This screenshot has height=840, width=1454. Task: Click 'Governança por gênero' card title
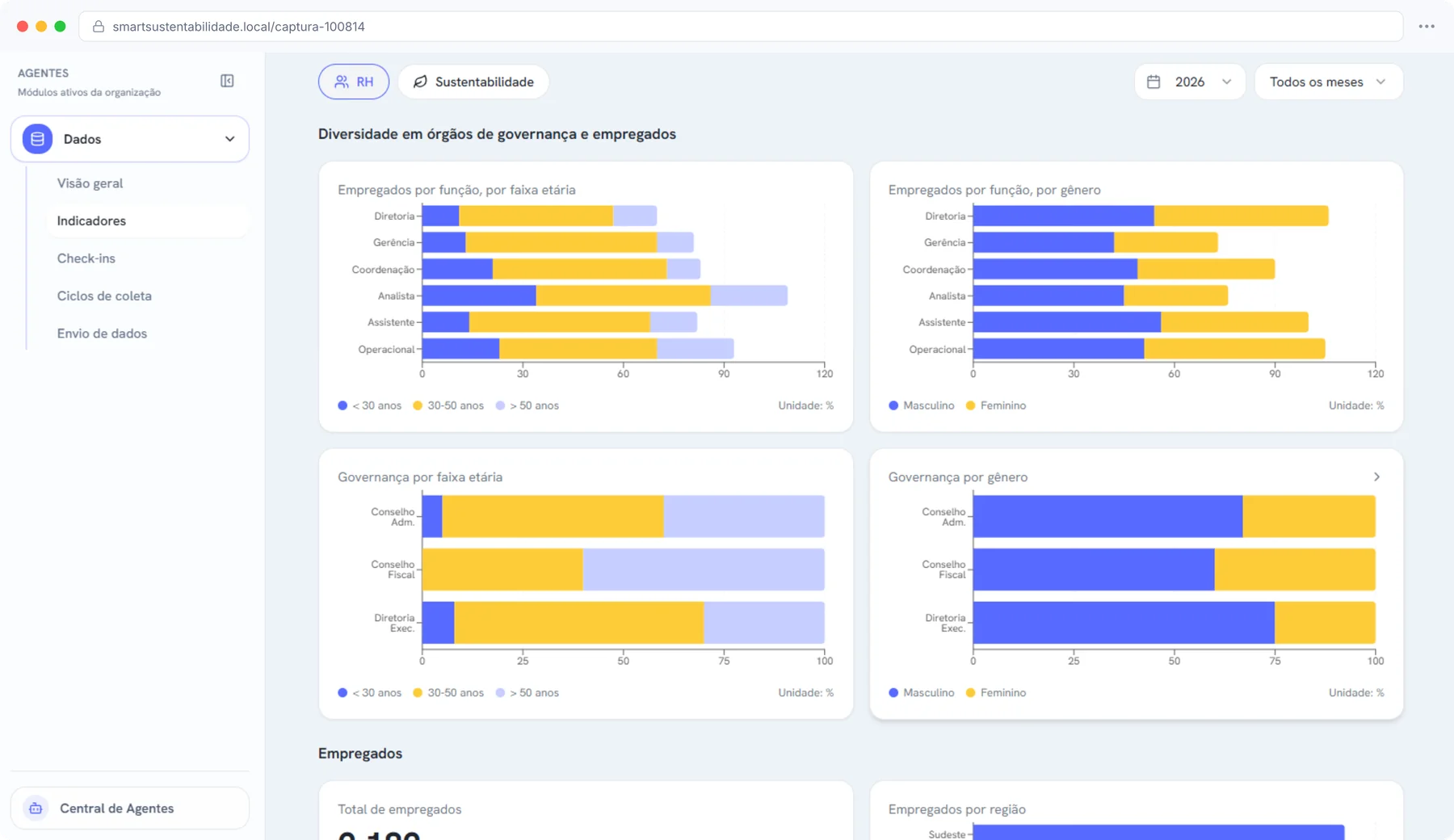(958, 477)
